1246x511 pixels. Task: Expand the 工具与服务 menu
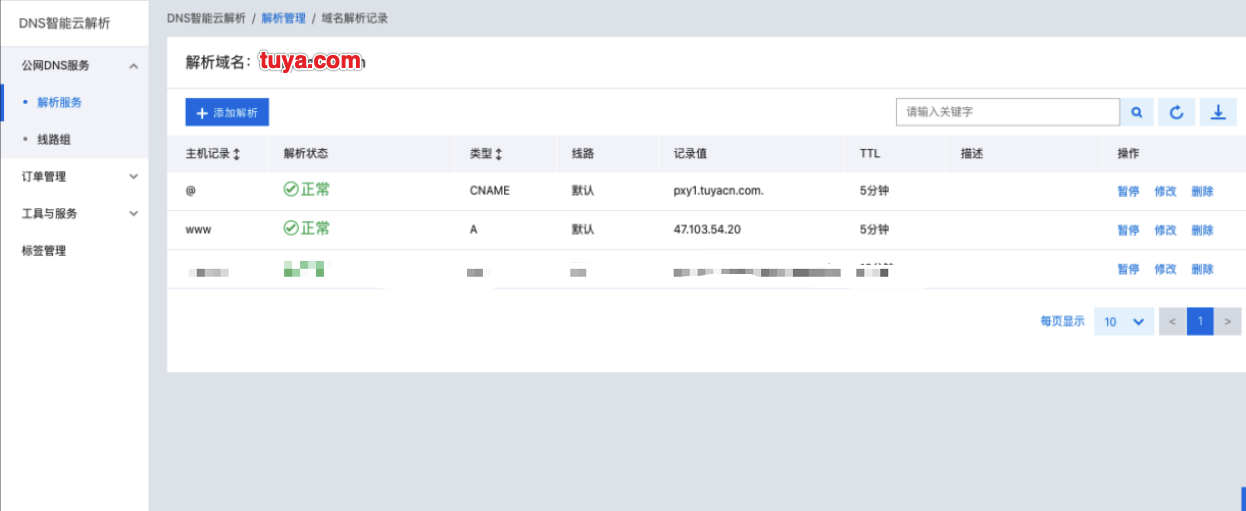pos(134,214)
